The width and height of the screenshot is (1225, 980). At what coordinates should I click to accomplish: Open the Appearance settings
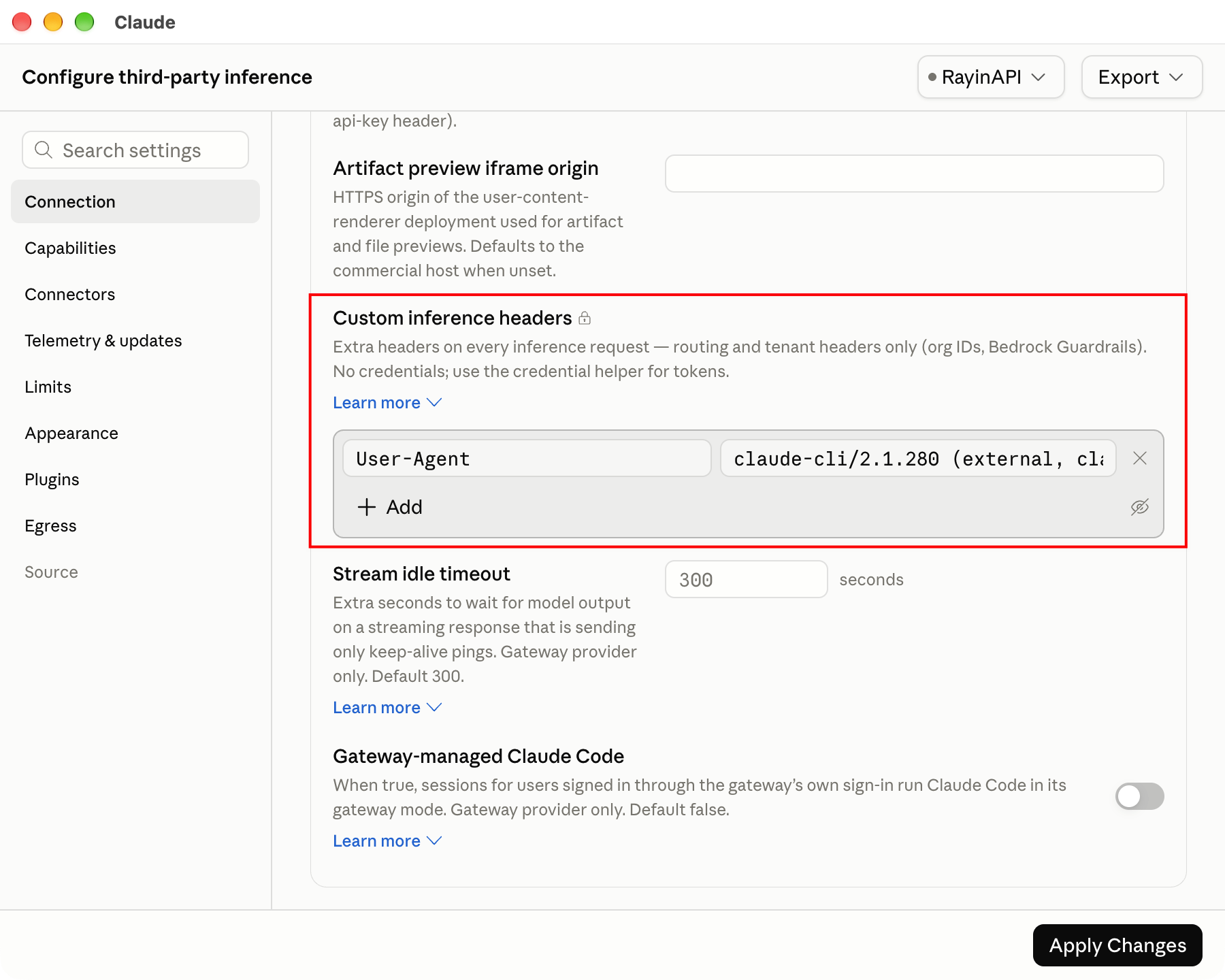[x=135, y=433]
